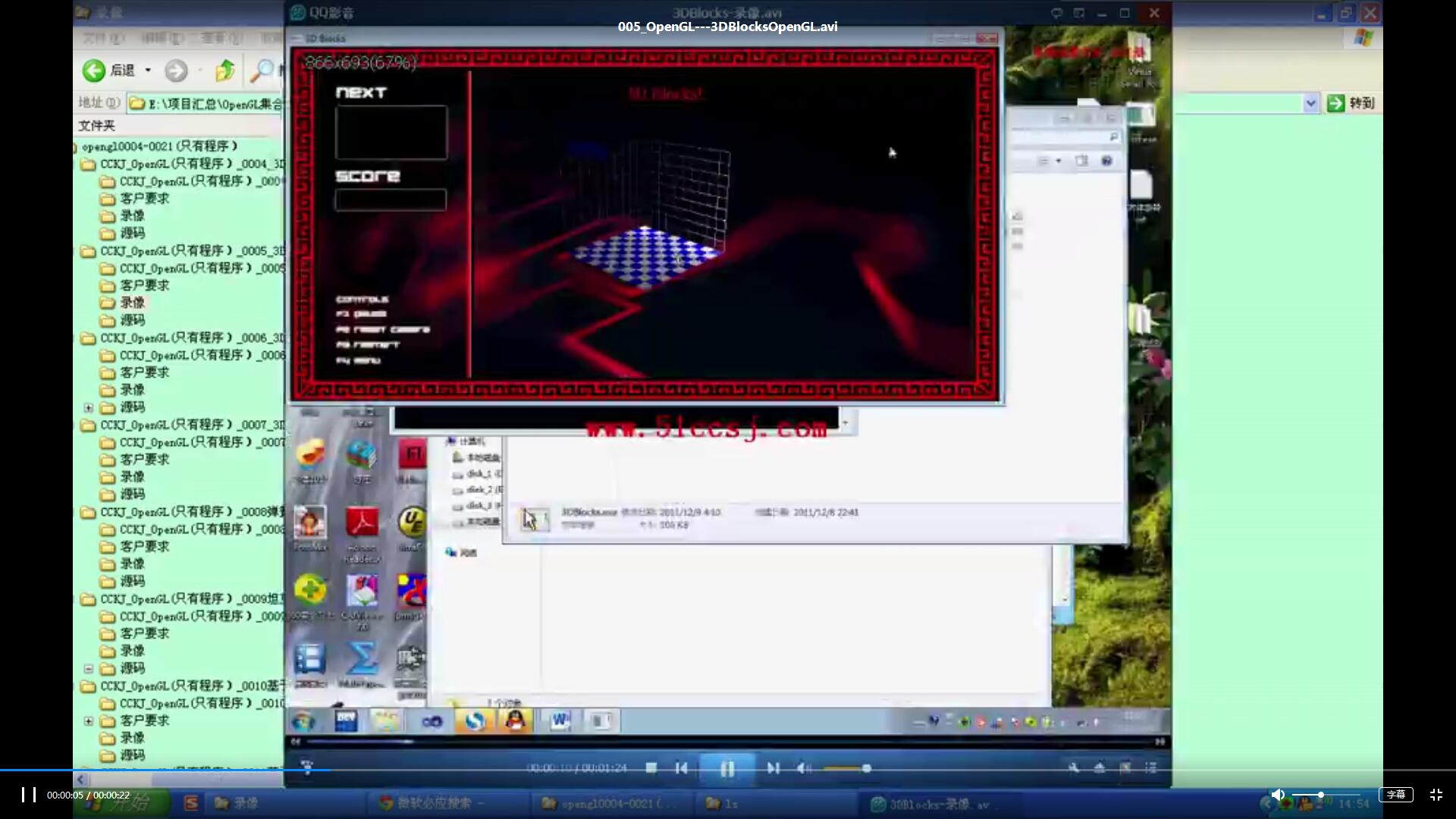Exit fullscreen in the outer player

[x=1436, y=795]
